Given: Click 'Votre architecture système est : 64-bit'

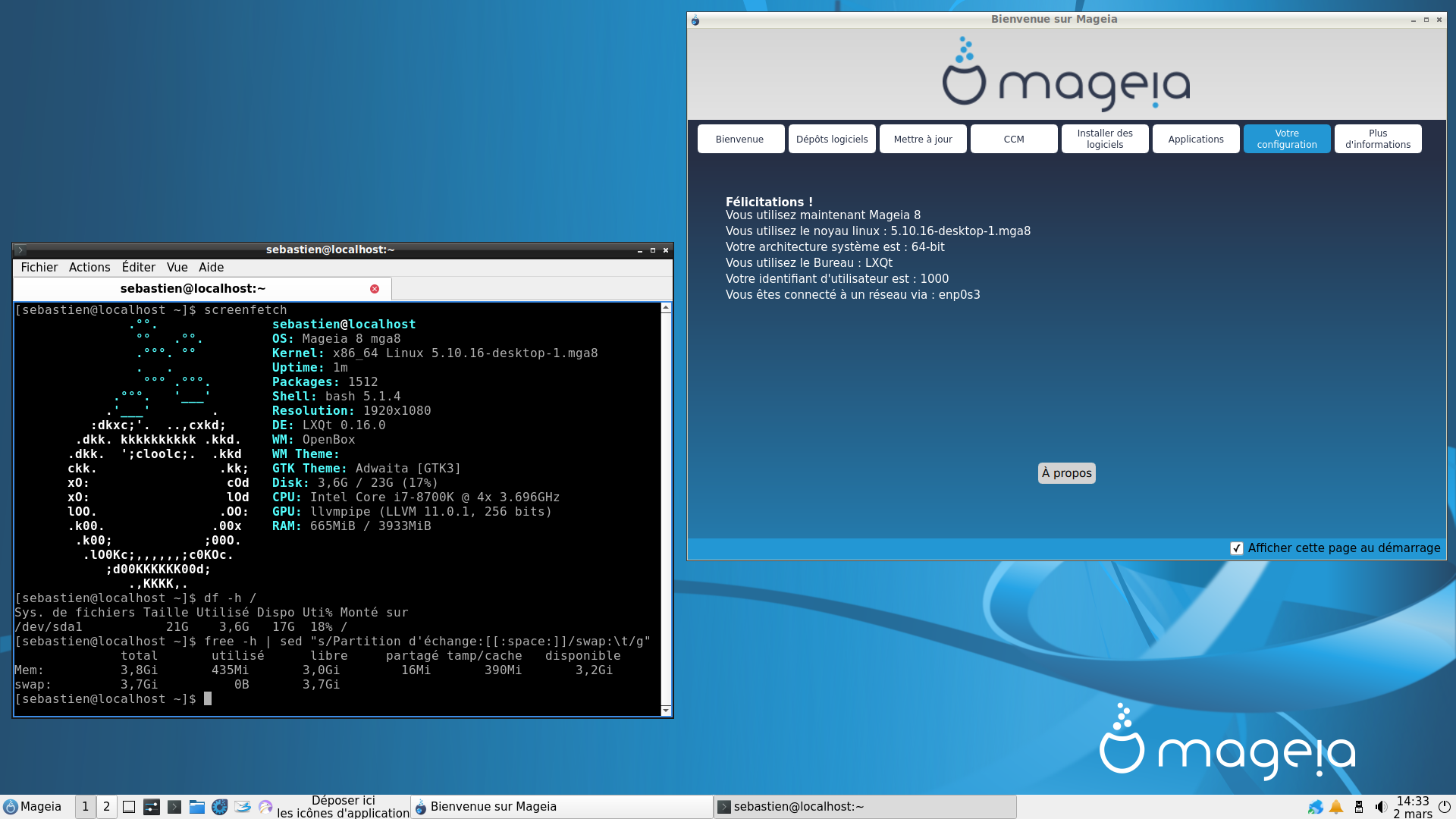Looking at the screenshot, I should 835,247.
